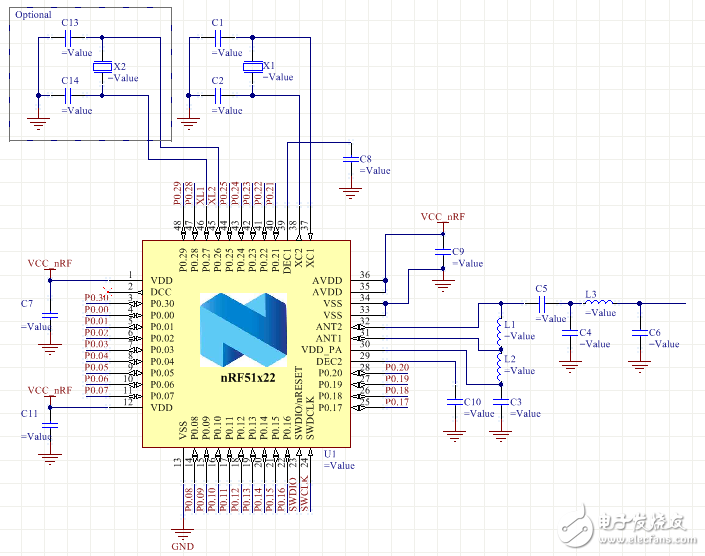This screenshot has width=705, height=556.
Task: Click the ground symbol under C9
Action: [x=443, y=285]
